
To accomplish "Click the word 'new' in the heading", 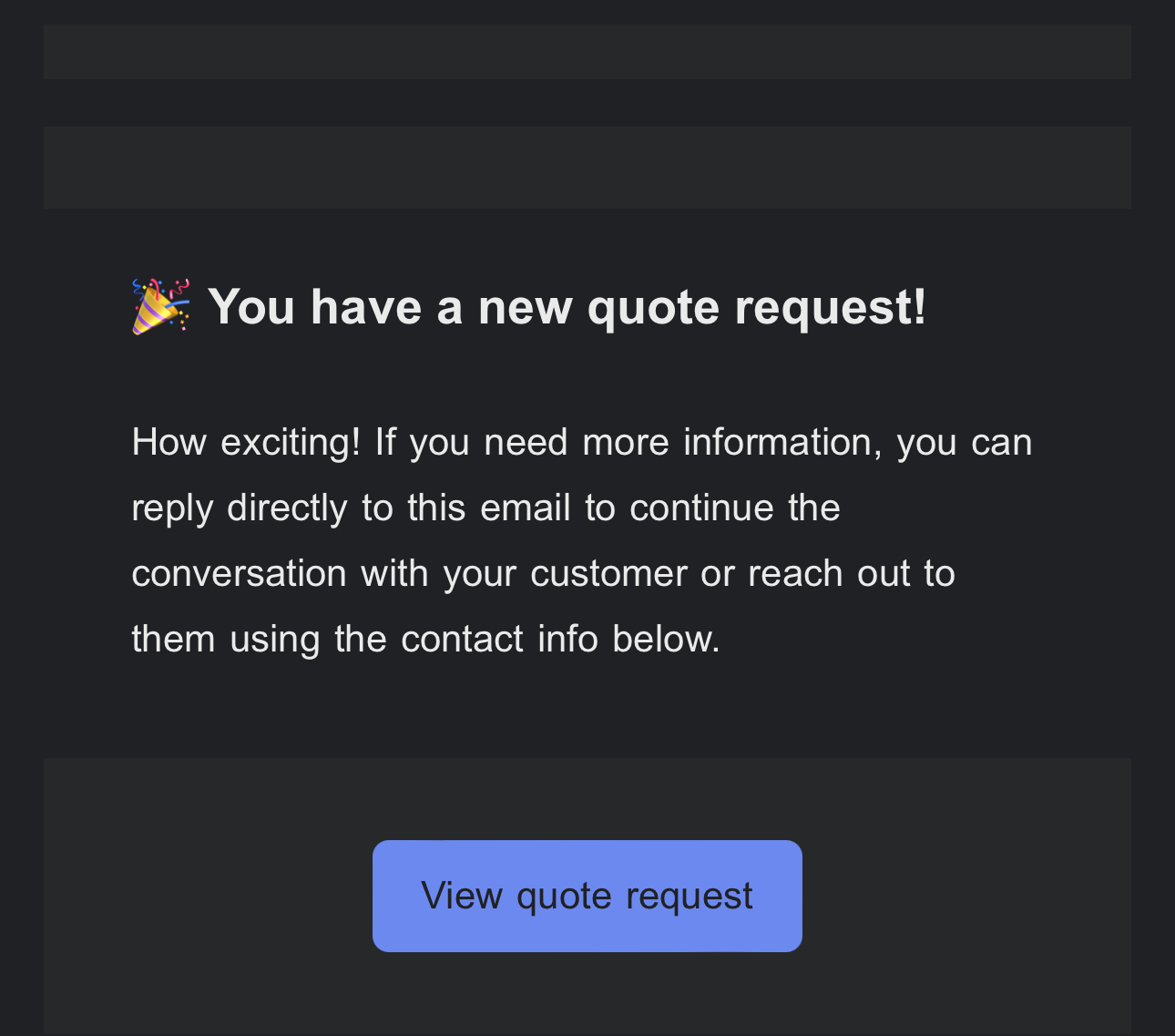I will pos(526,307).
